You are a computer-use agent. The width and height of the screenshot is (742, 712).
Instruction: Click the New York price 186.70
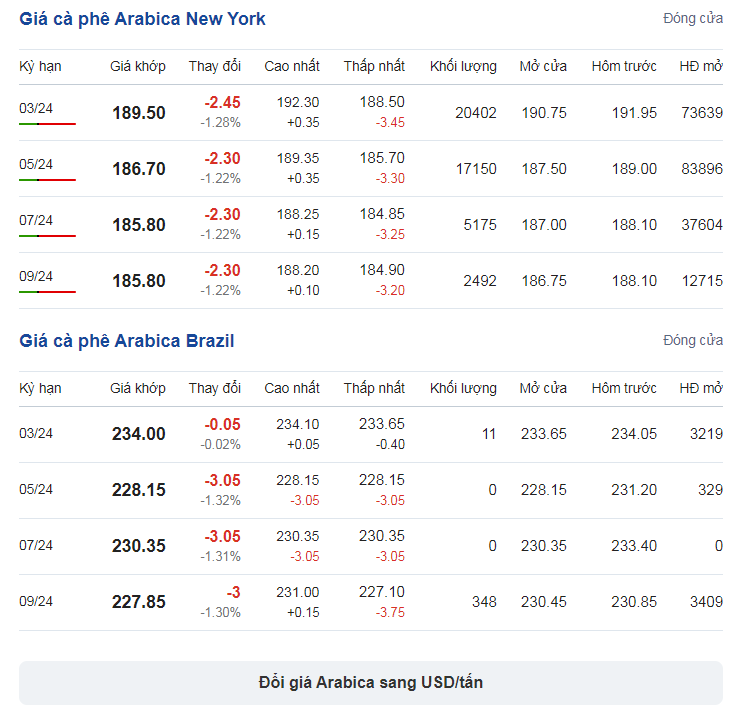pyautogui.click(x=139, y=168)
